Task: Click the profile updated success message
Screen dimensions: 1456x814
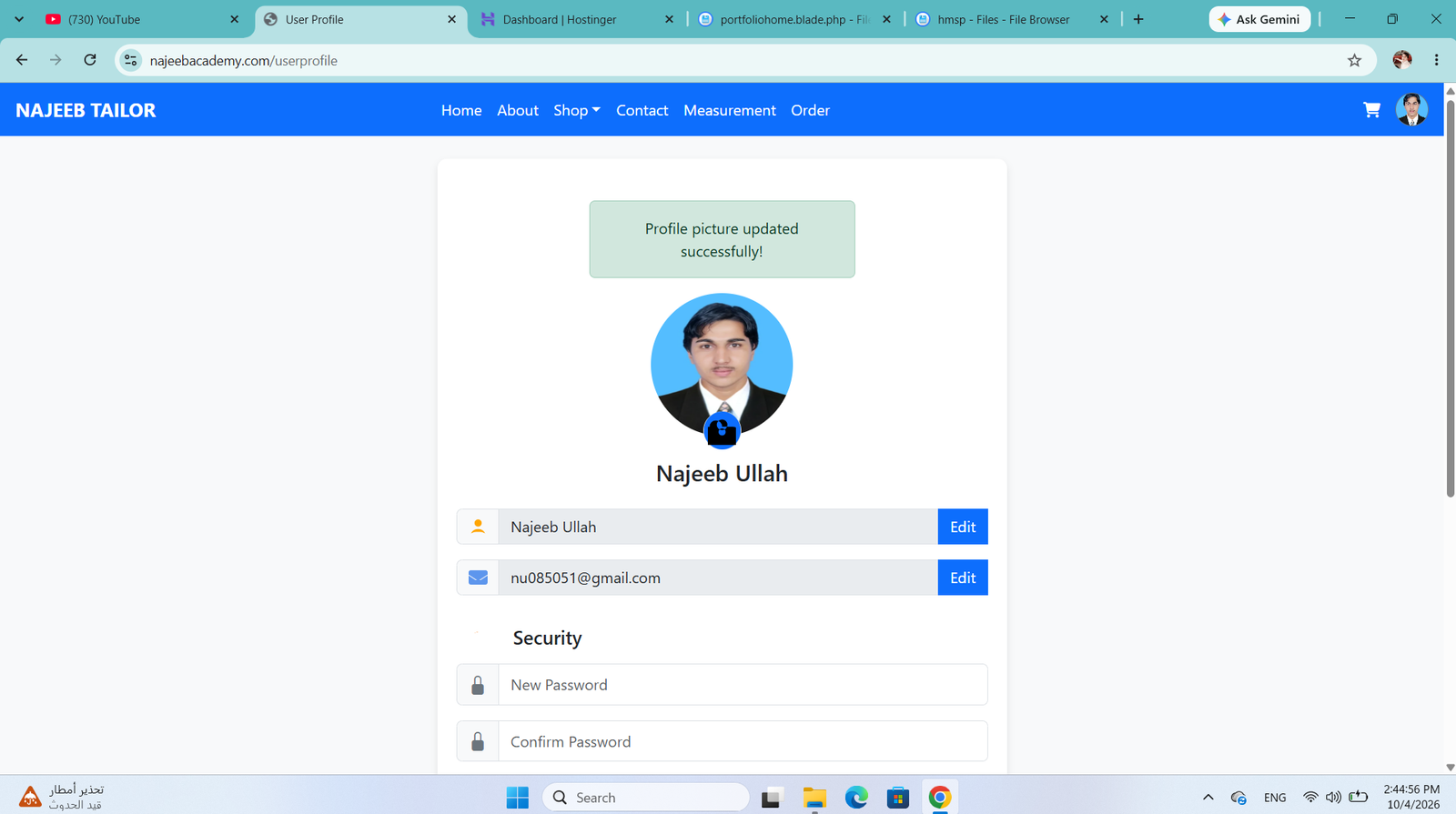Action: (722, 239)
